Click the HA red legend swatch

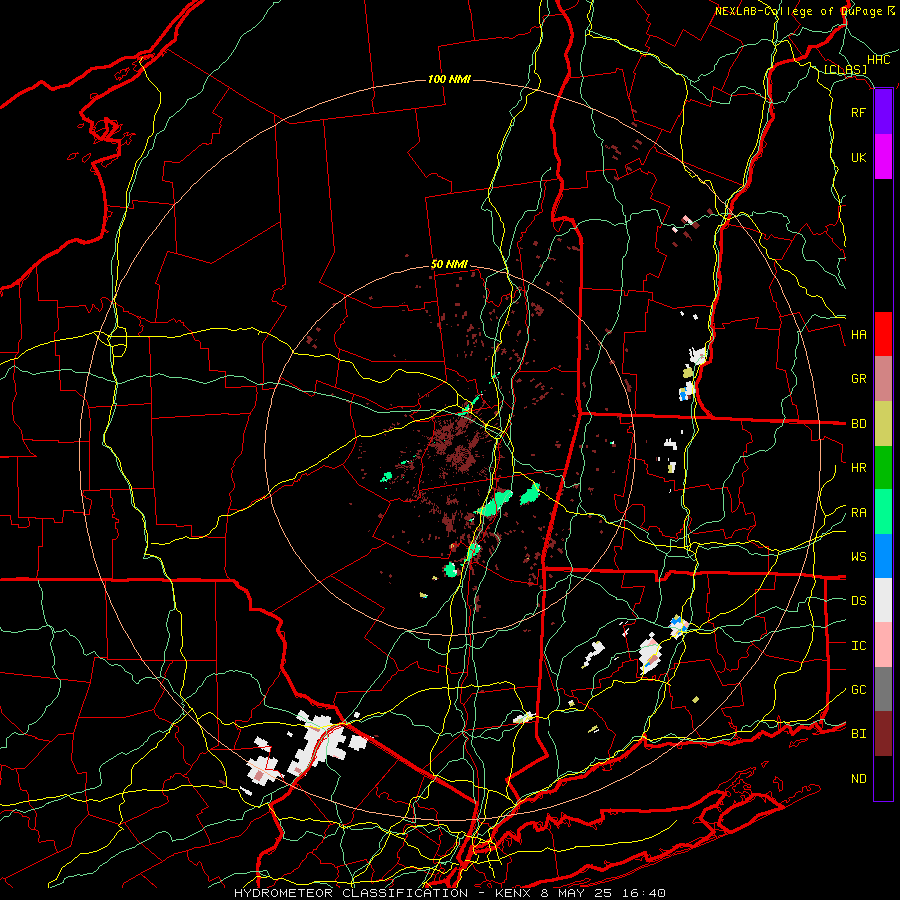click(883, 334)
